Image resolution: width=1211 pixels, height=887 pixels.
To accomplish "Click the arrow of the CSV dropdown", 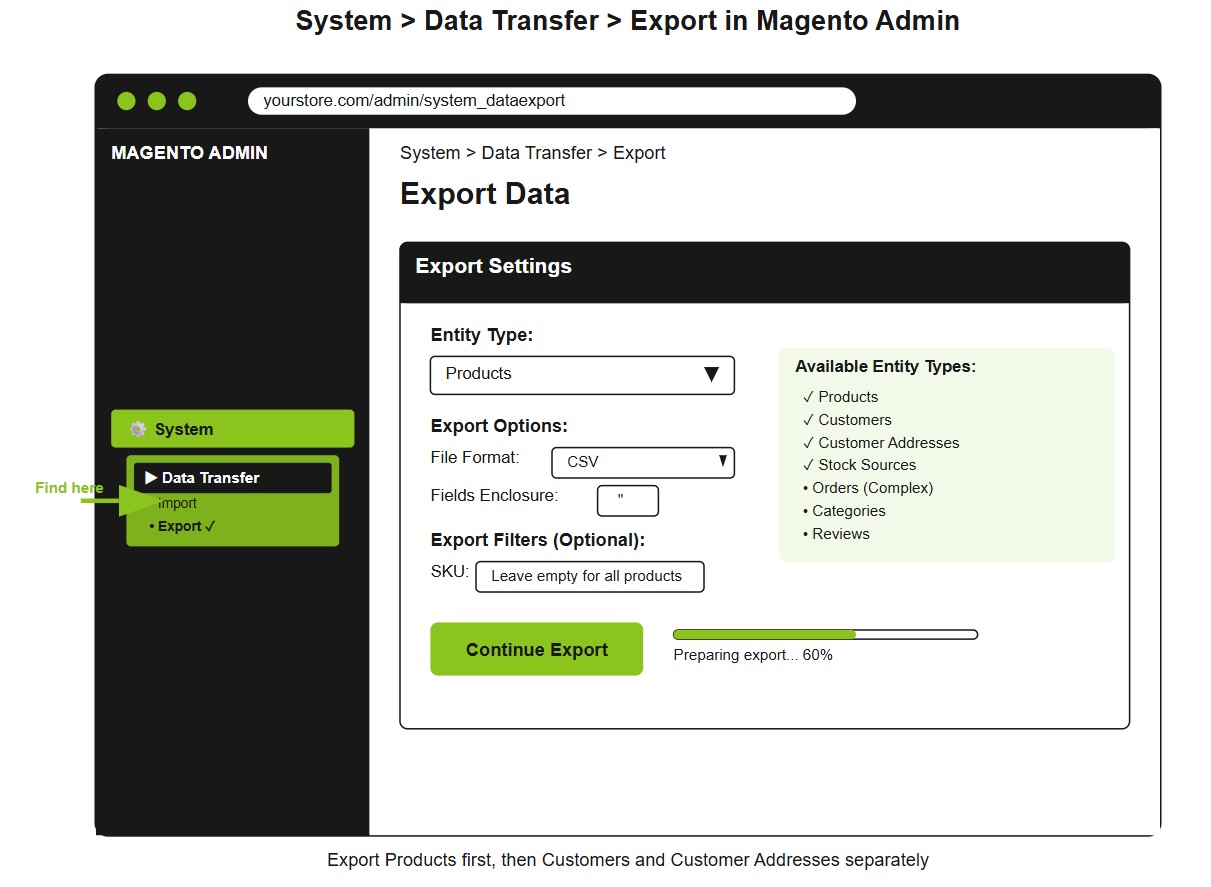I will click(722, 461).
